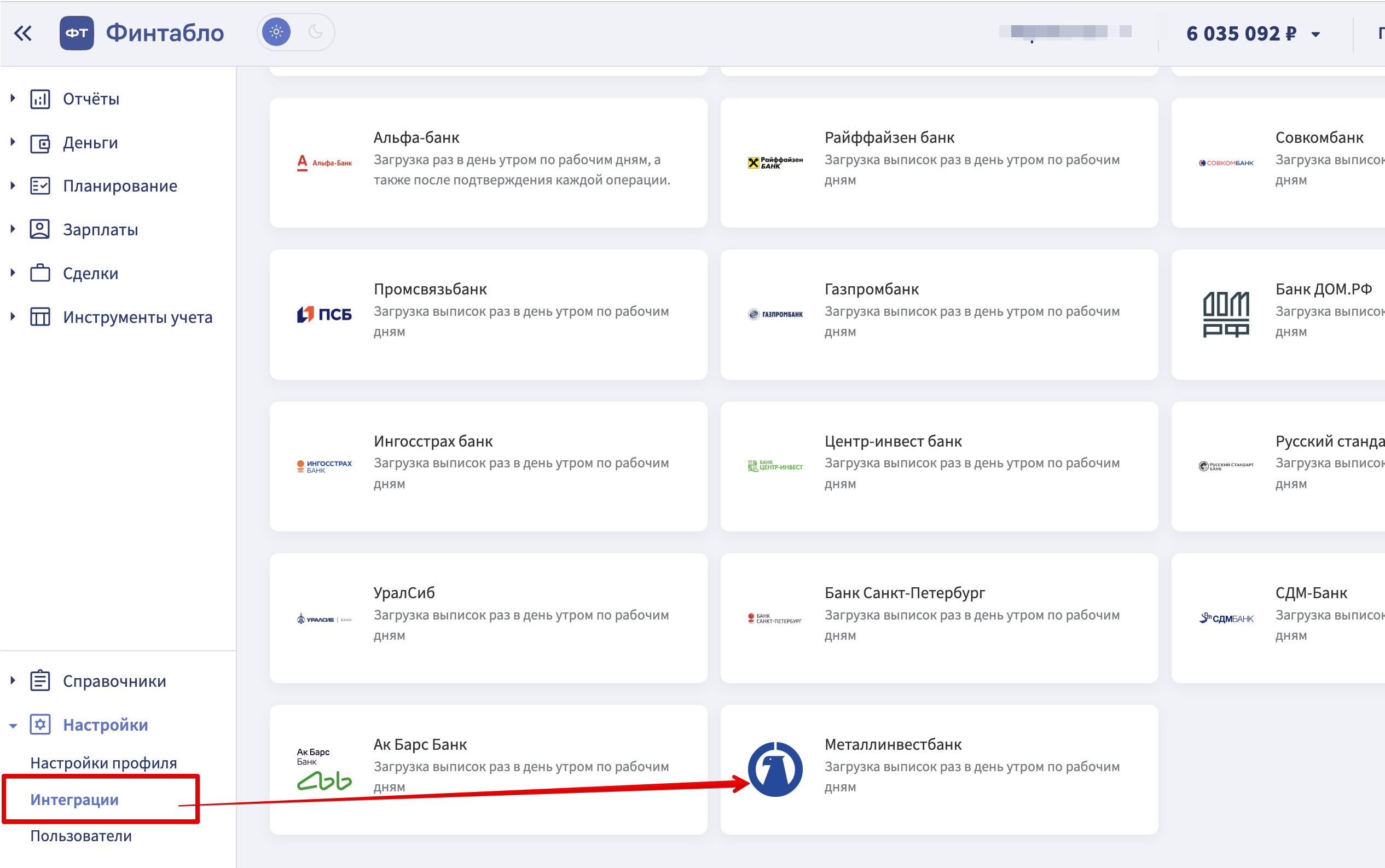The image size is (1385, 868).
Task: Select the УралСиб card title
Action: pyautogui.click(x=404, y=593)
